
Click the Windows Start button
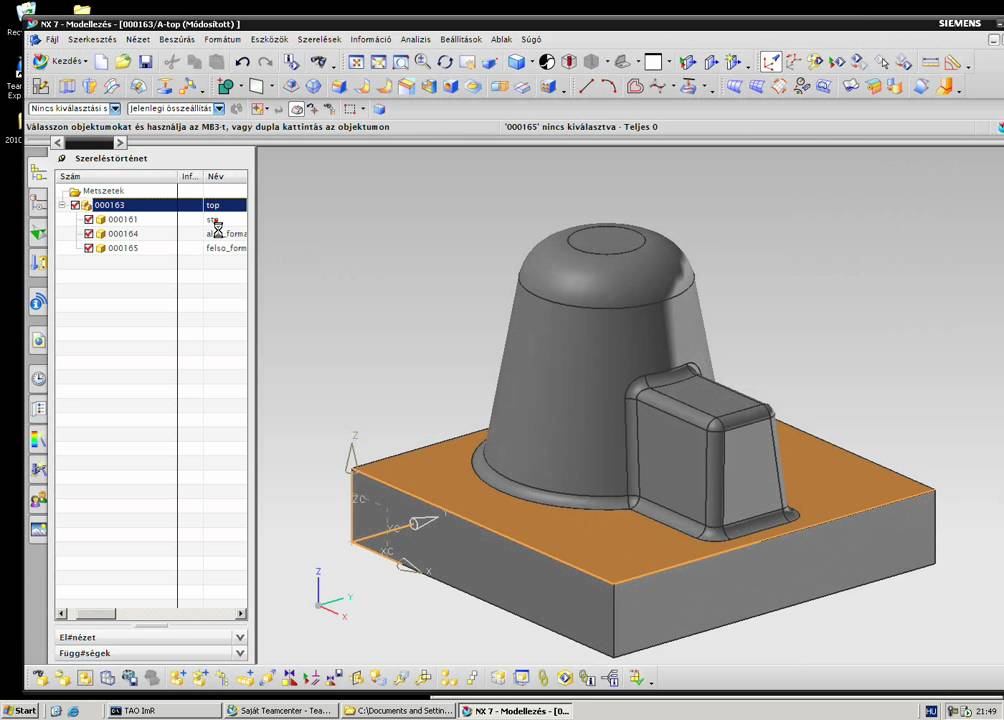click(20, 710)
